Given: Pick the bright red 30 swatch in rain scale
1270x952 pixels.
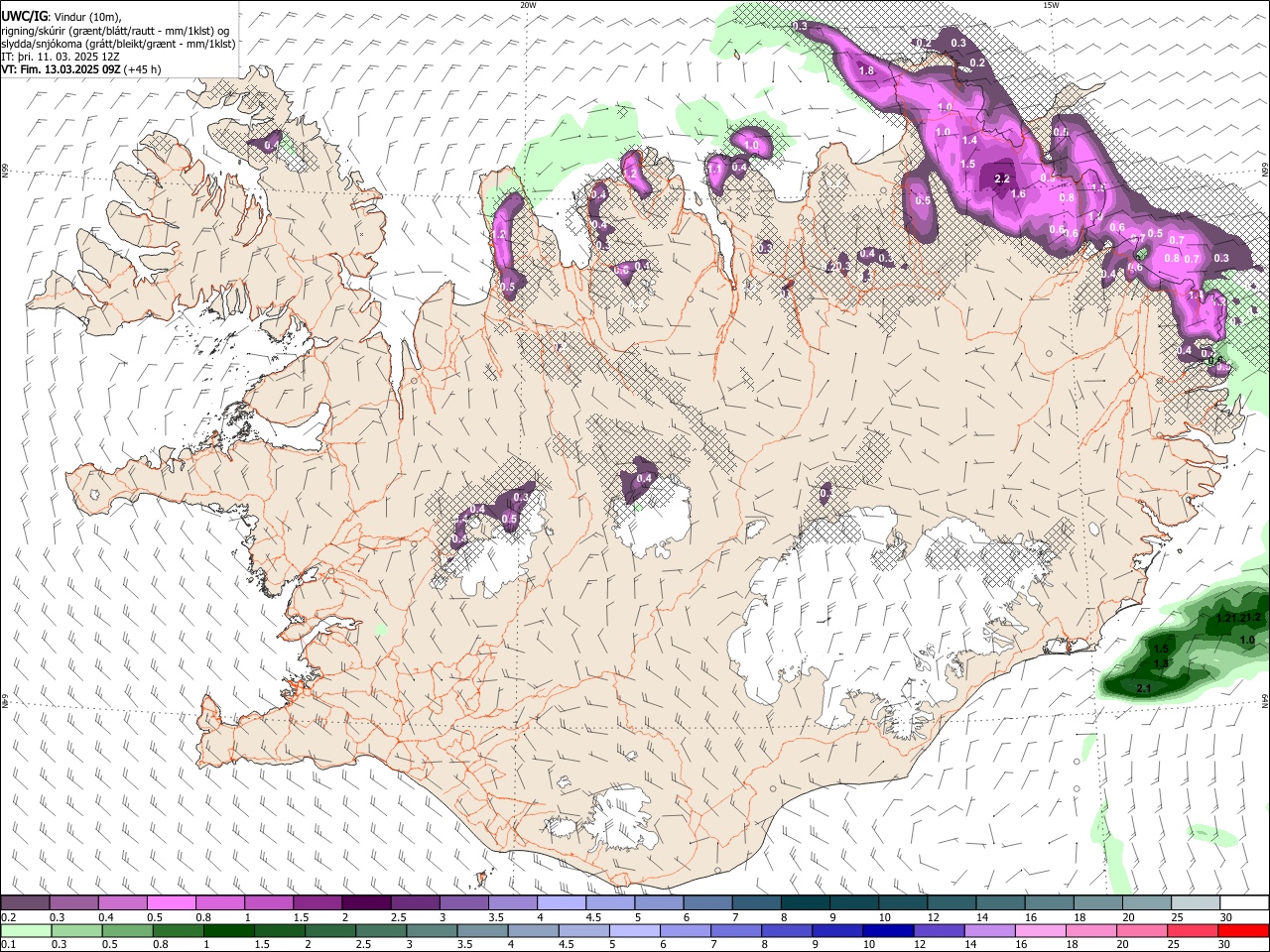Looking at the screenshot, I should (1243, 931).
